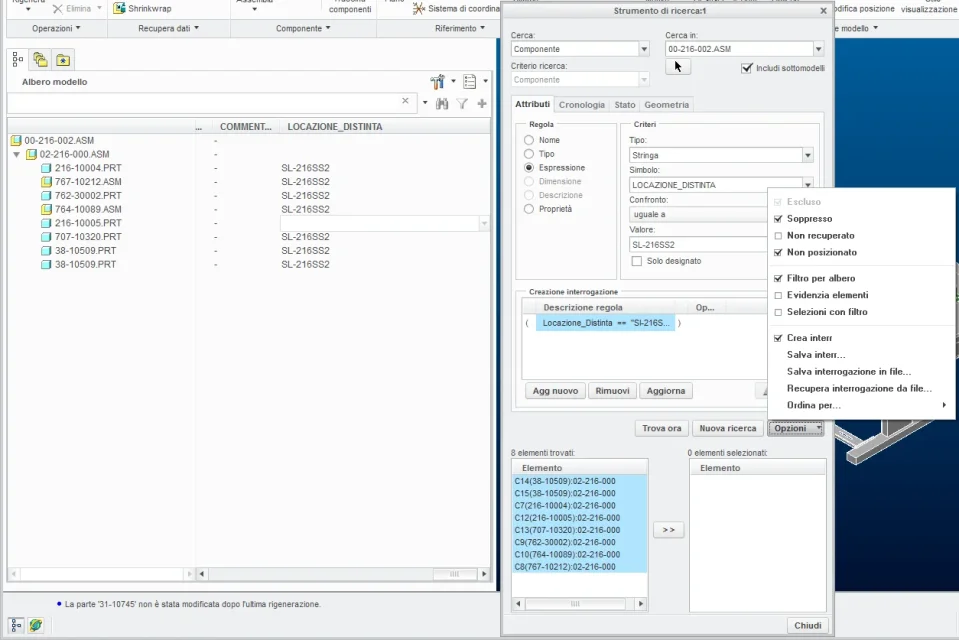Image resolution: width=959 pixels, height=640 pixels.
Task: Select the Nome rule radio button
Action: pos(529,140)
